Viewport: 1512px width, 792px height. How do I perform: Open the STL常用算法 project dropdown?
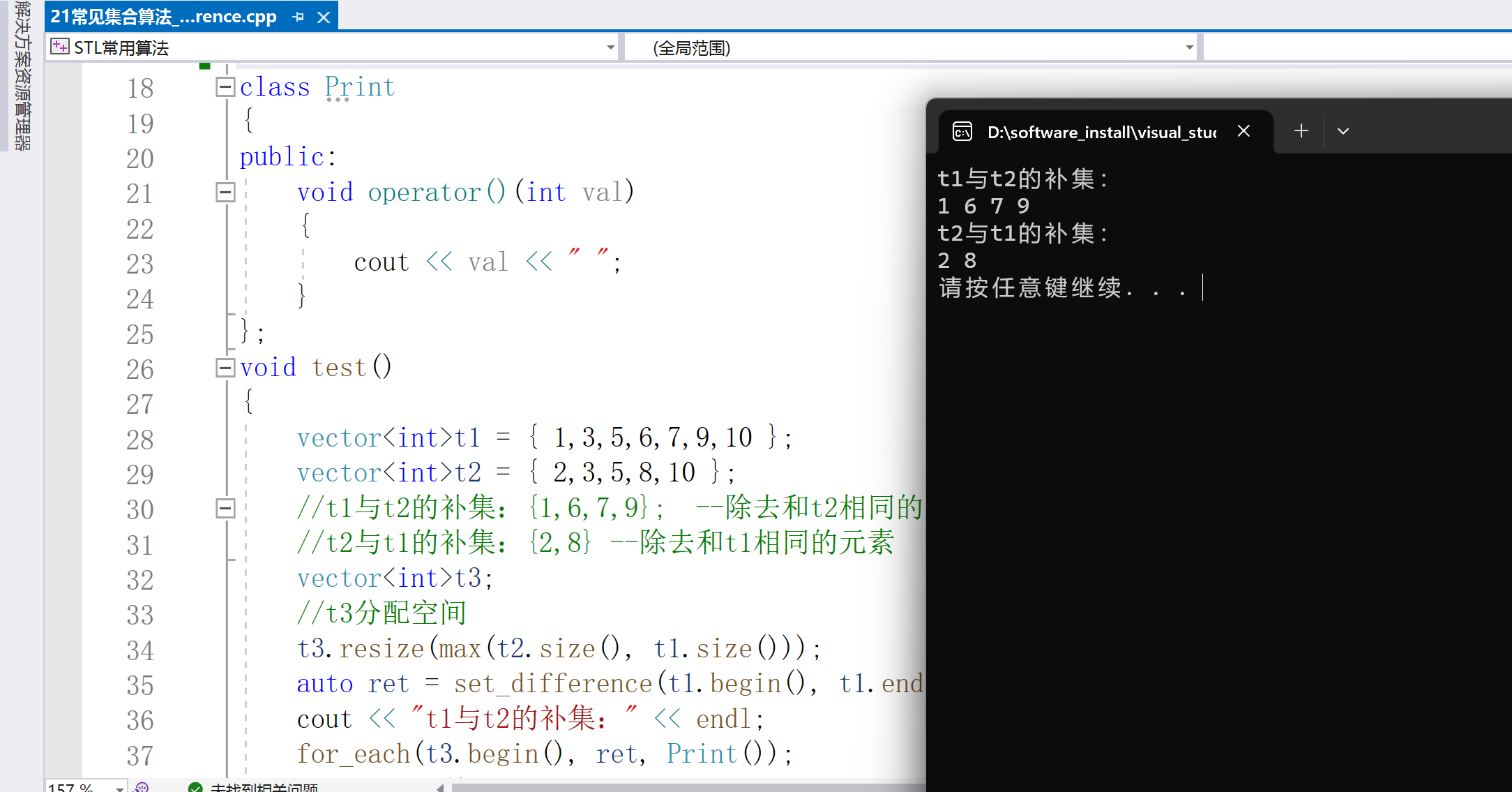click(610, 47)
